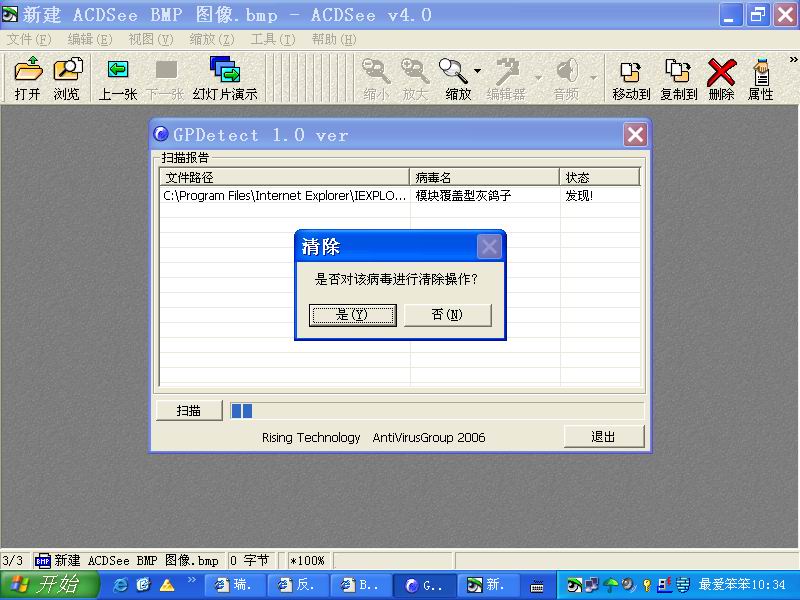Click the yellow key tray icon

[647, 585]
